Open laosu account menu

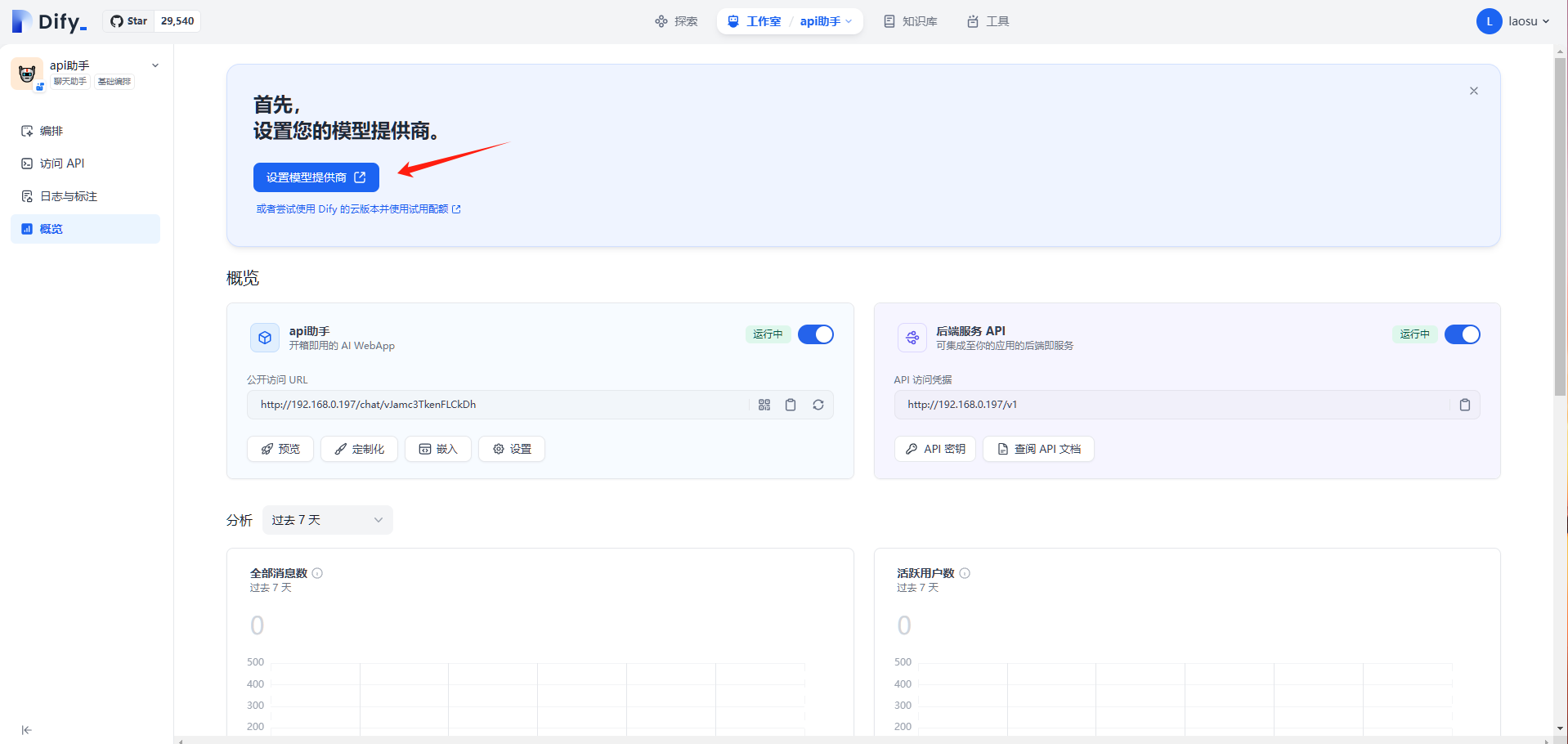tap(1513, 21)
